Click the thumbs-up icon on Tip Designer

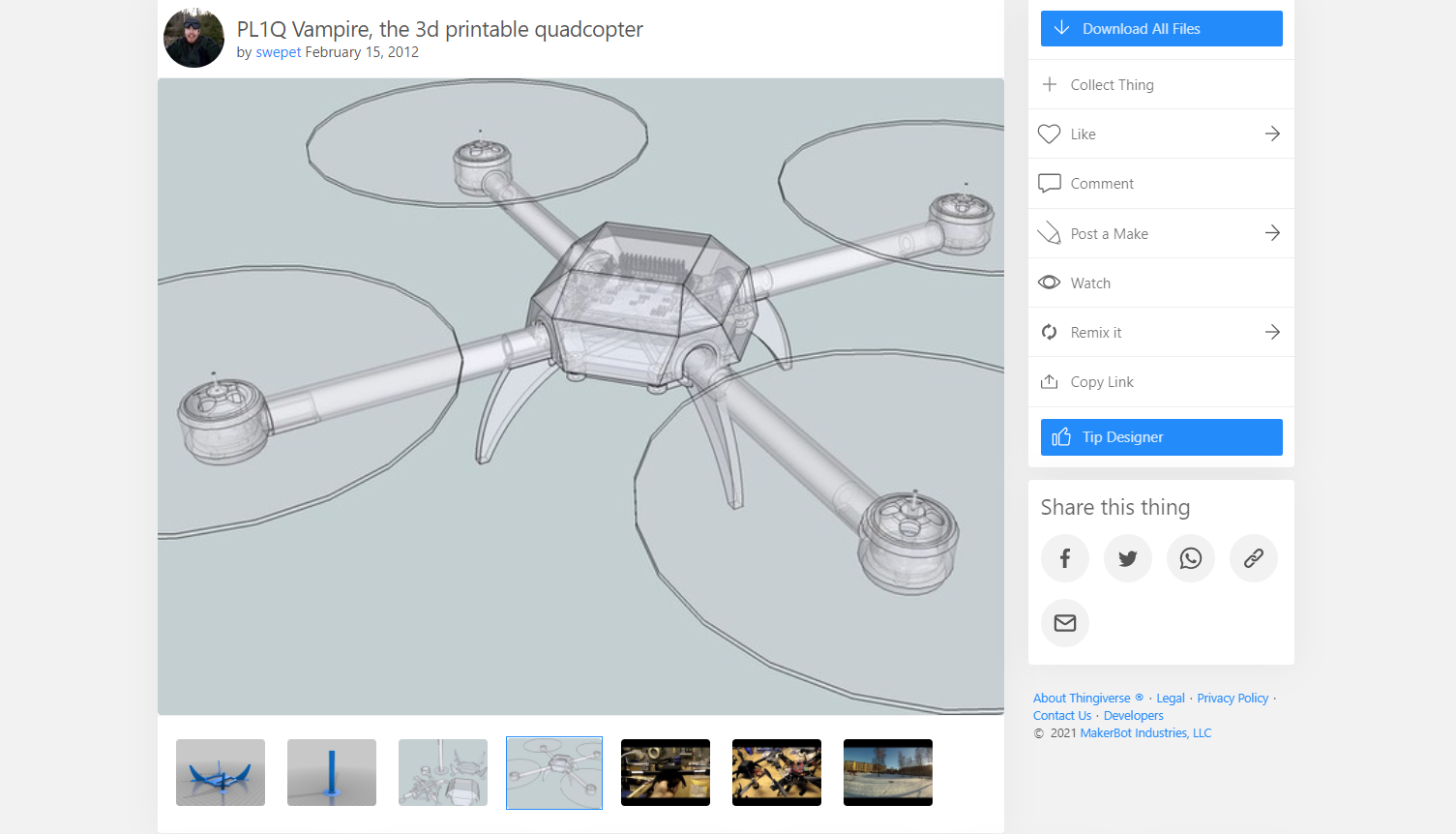(1061, 436)
